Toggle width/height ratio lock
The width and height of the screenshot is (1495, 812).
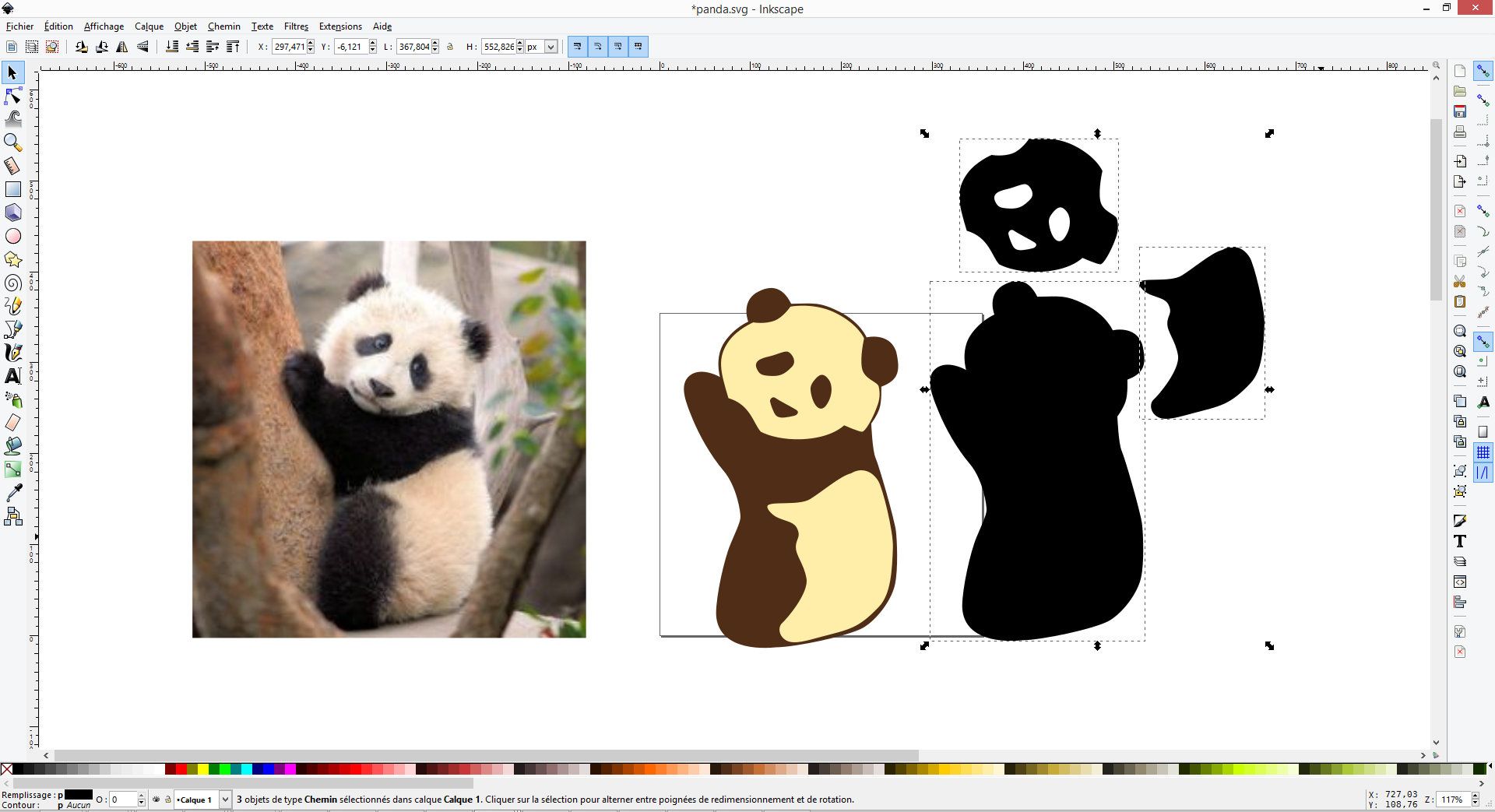pyautogui.click(x=450, y=47)
